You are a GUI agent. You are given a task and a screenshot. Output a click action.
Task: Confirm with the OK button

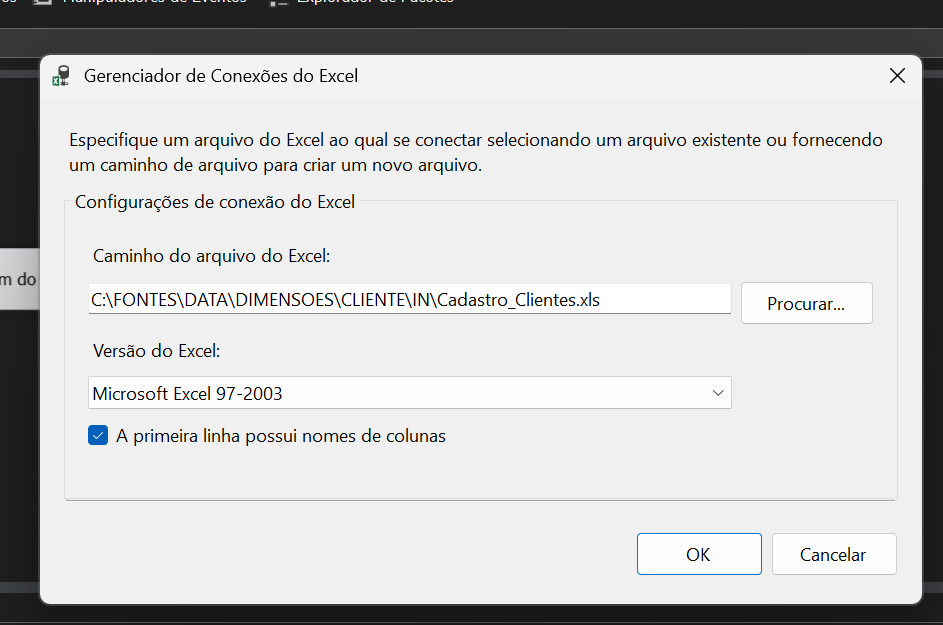[699, 554]
